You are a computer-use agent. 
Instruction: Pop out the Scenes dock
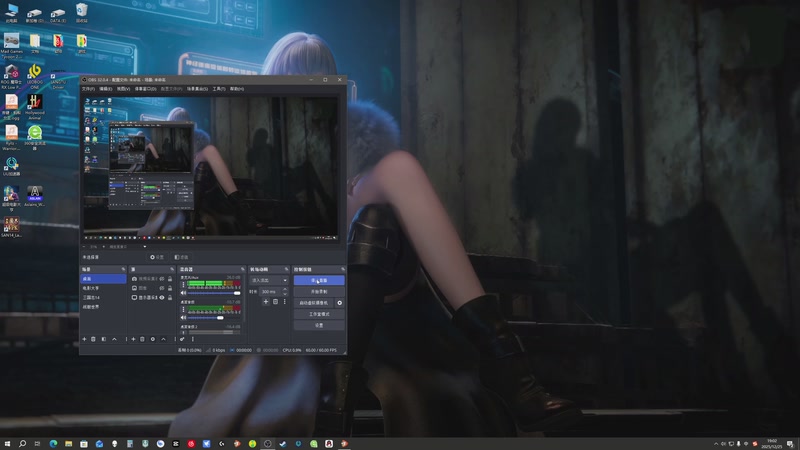click(123, 269)
